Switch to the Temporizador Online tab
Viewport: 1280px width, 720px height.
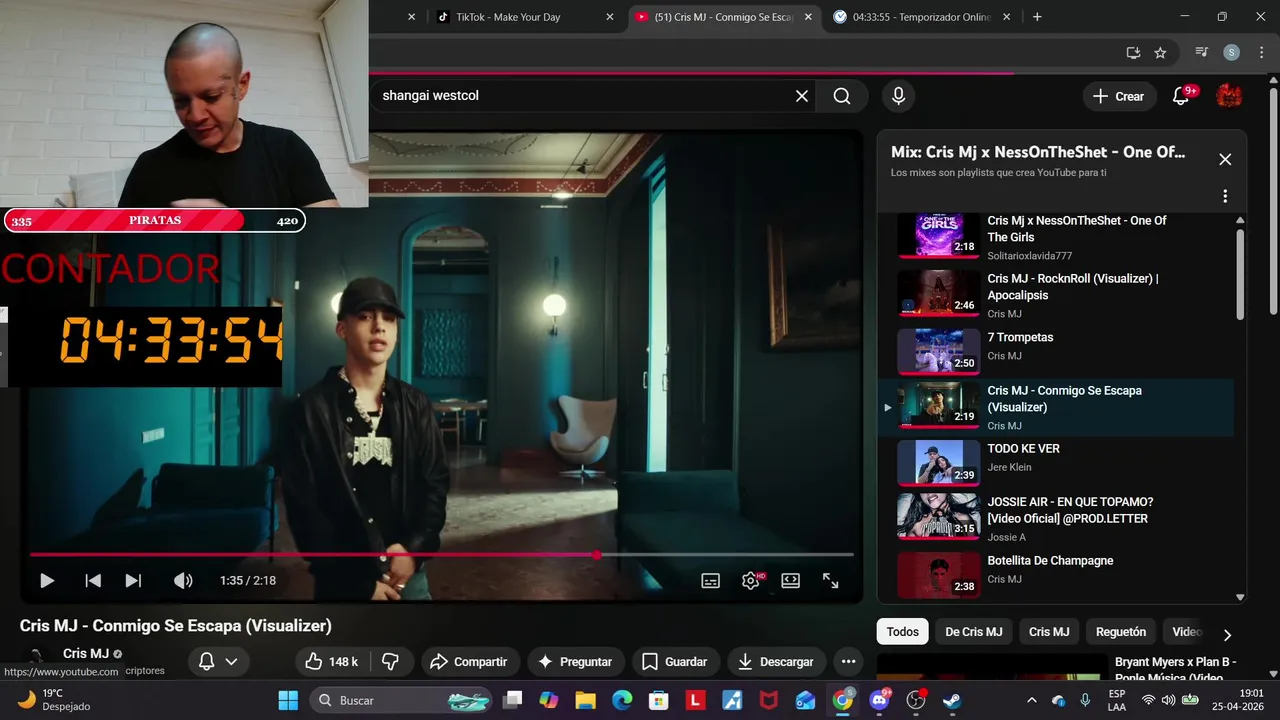pyautogui.click(x=921, y=17)
